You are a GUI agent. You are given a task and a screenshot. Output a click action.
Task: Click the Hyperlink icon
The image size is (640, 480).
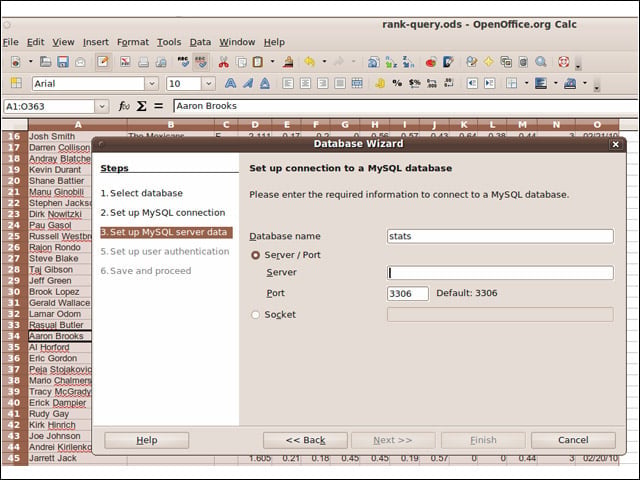click(373, 62)
